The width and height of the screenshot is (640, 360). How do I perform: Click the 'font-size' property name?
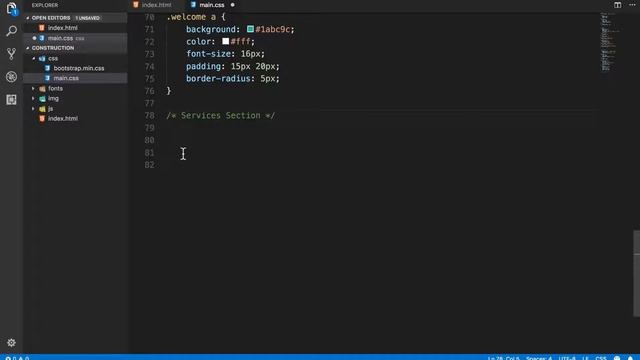click(209, 54)
